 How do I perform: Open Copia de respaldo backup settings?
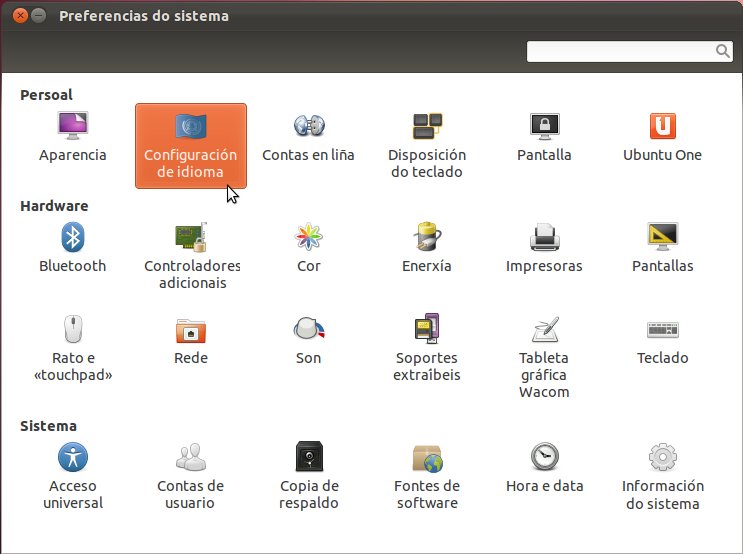click(x=309, y=476)
